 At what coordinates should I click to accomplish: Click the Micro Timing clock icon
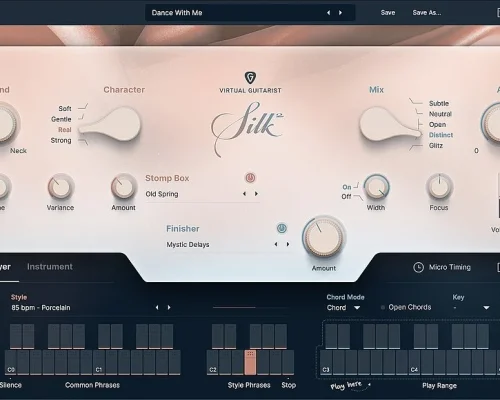tap(418, 267)
